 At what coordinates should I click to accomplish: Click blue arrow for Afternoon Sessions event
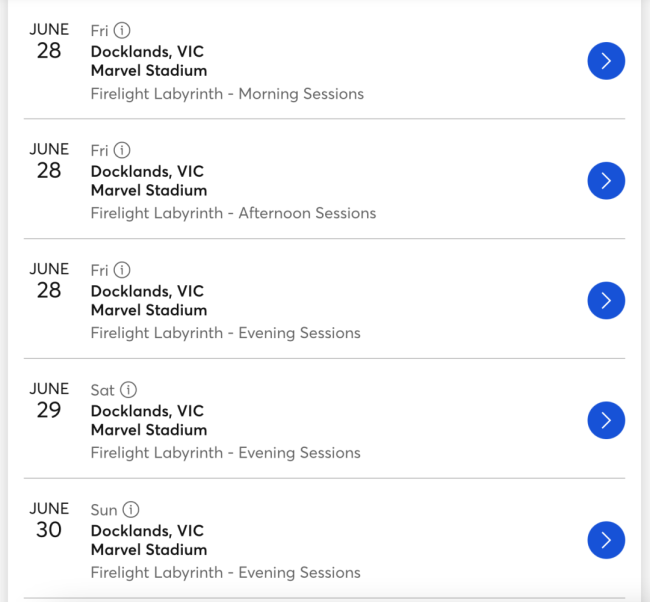pyautogui.click(x=606, y=181)
